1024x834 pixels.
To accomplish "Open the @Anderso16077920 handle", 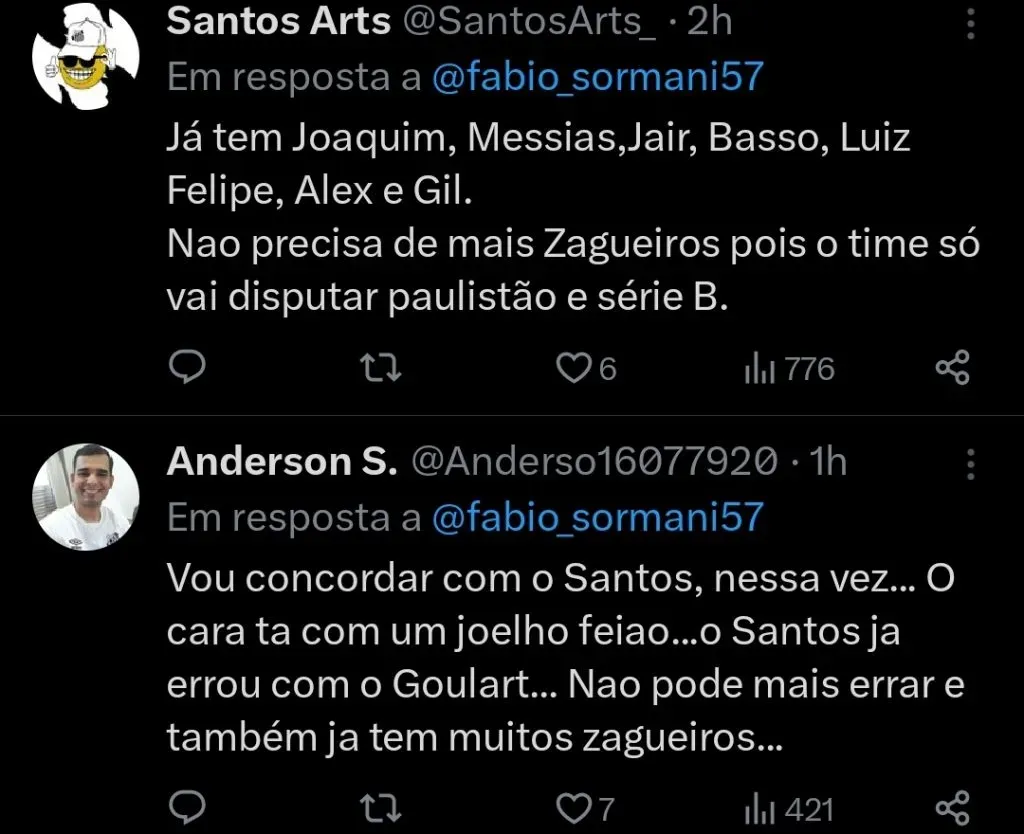I will (594, 462).
